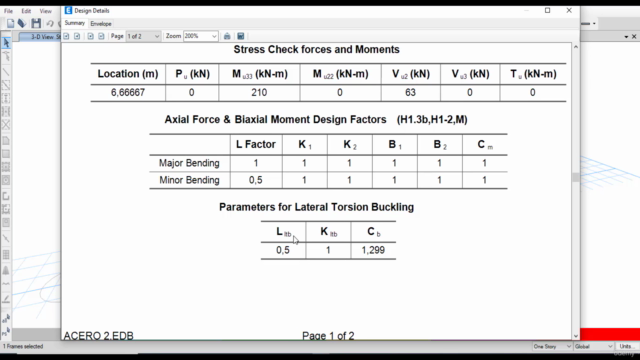Switch to the Envelope tab
This screenshot has height=360, width=640.
click(x=101, y=24)
